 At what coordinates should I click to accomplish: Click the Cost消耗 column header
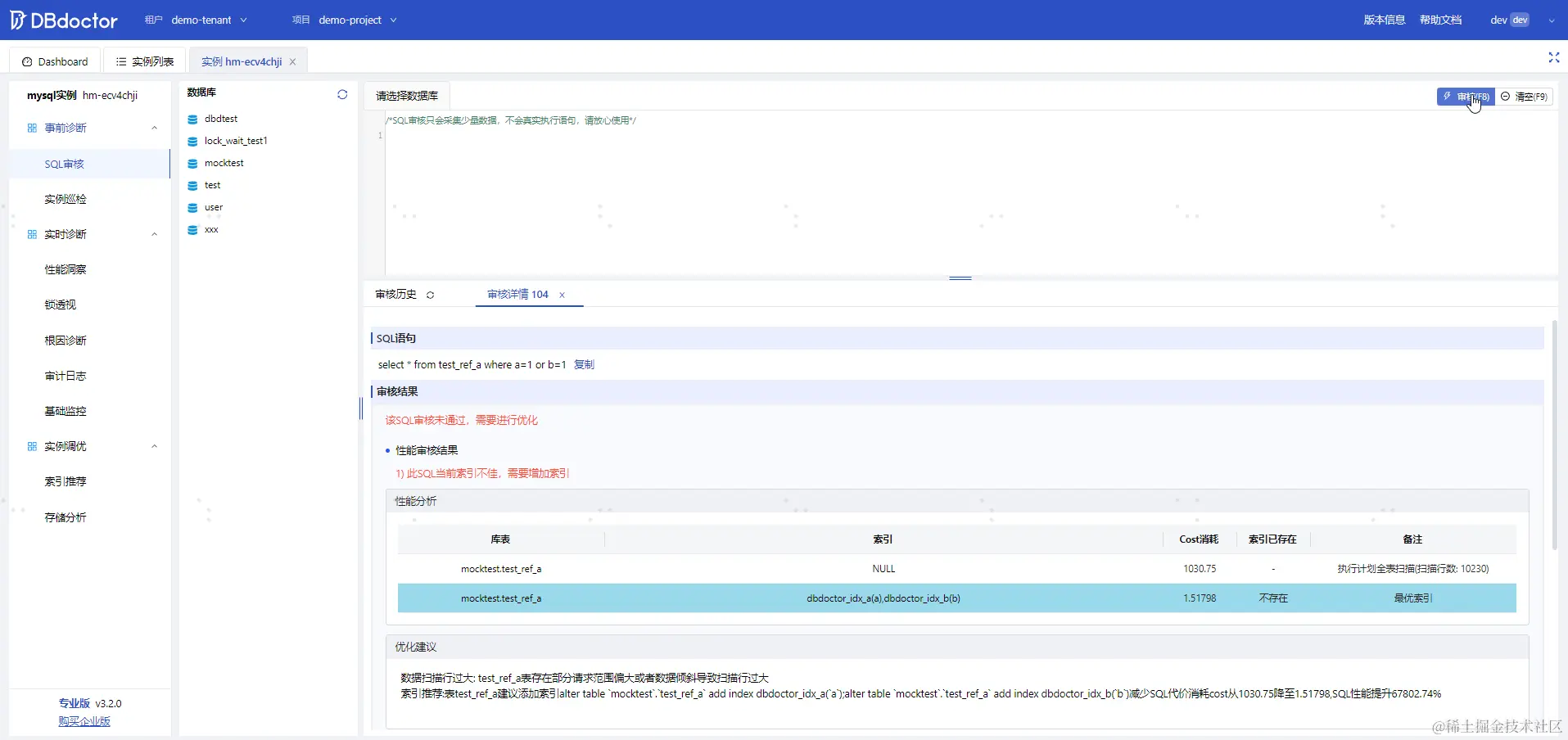[x=1199, y=539]
